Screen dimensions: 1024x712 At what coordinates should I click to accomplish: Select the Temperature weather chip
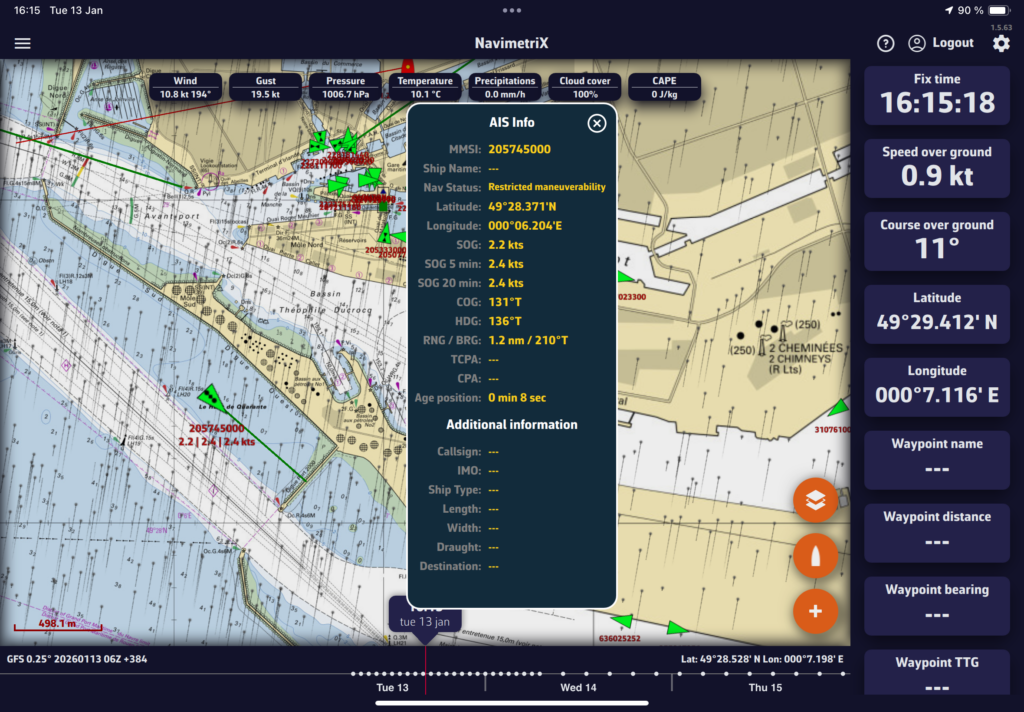(x=425, y=87)
